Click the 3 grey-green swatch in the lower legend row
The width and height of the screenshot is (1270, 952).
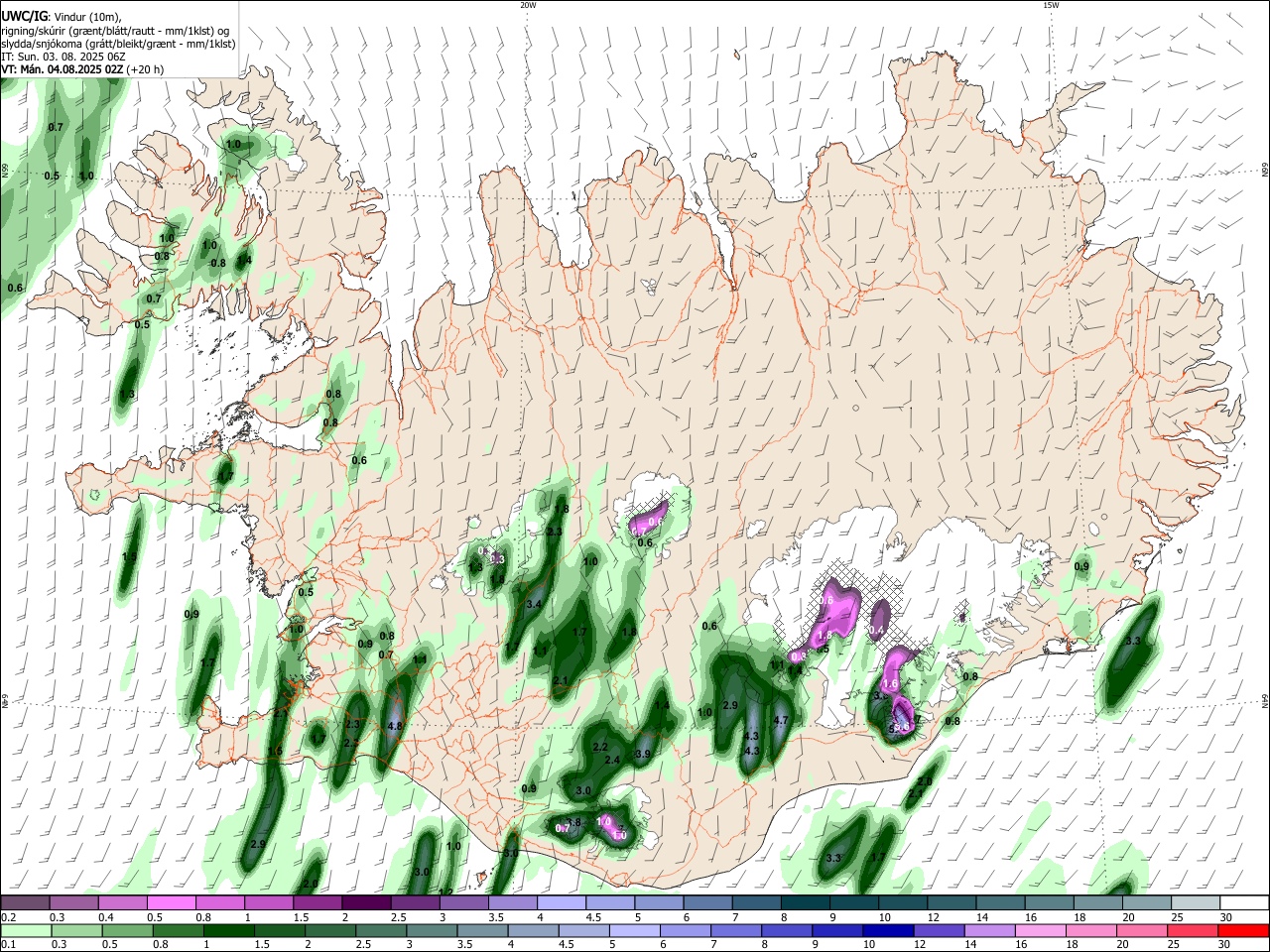point(432,930)
